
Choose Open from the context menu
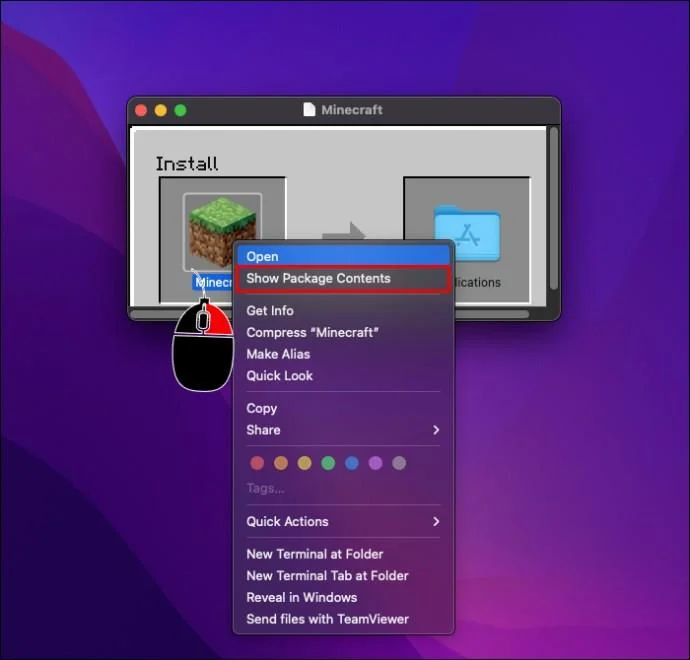(x=343, y=256)
